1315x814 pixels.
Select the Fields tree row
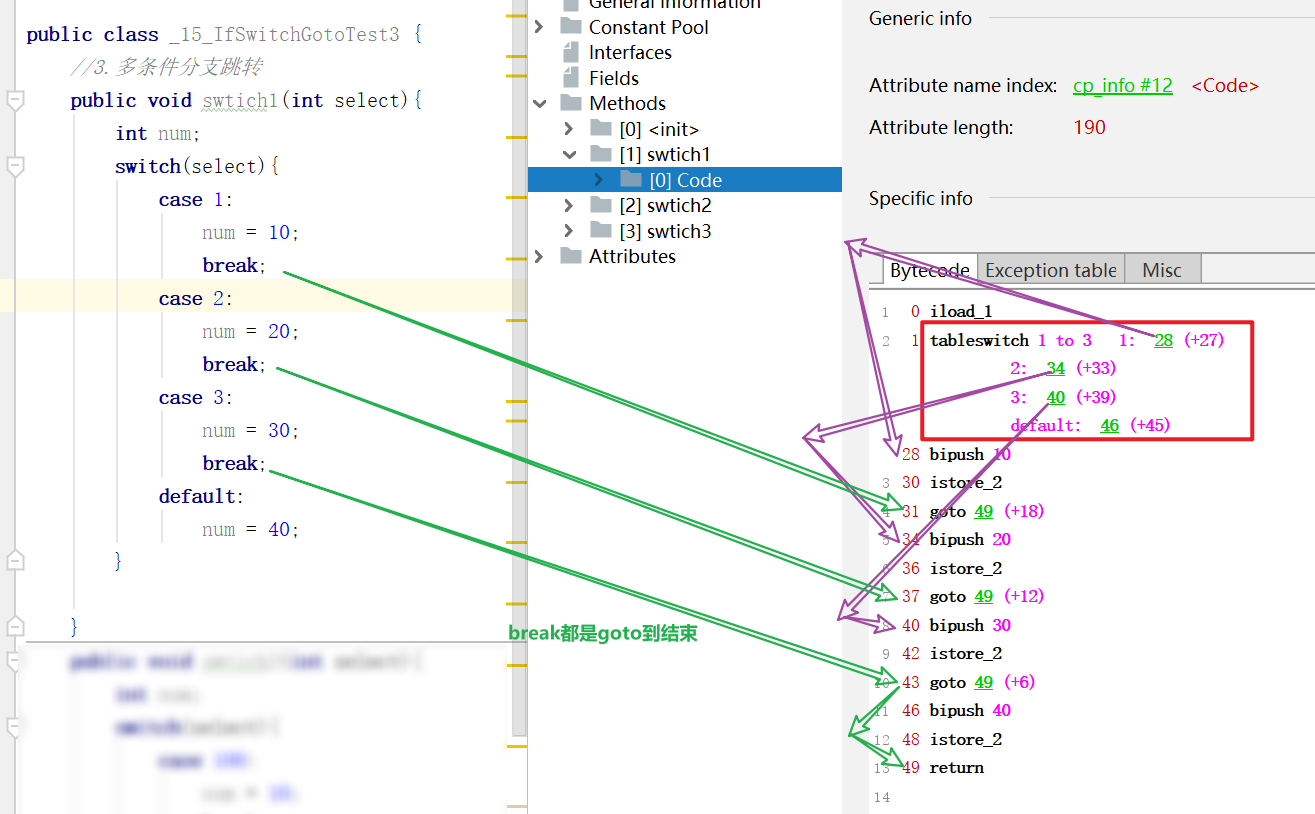tap(685, 78)
